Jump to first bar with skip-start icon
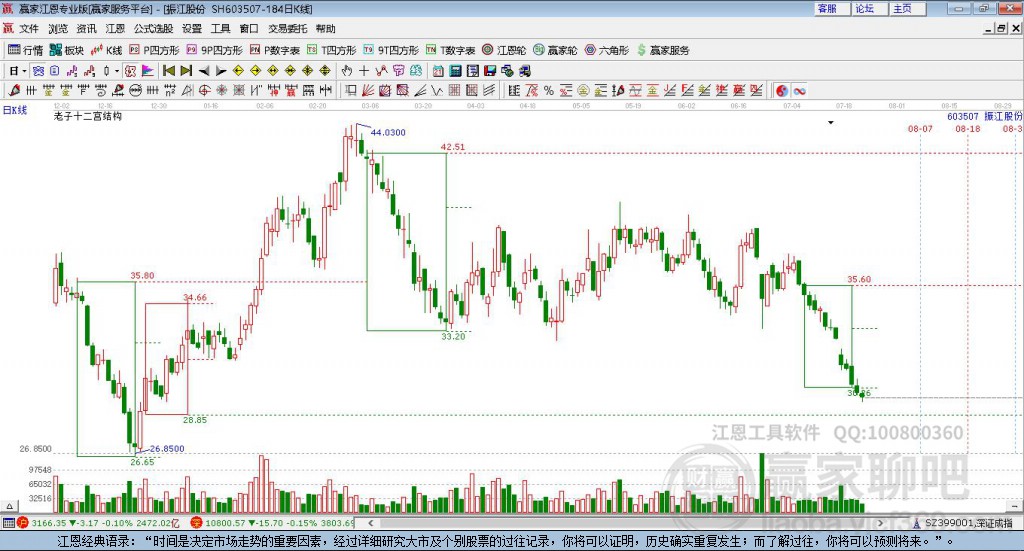Image resolution: width=1024 pixels, height=551 pixels. pos(168,71)
